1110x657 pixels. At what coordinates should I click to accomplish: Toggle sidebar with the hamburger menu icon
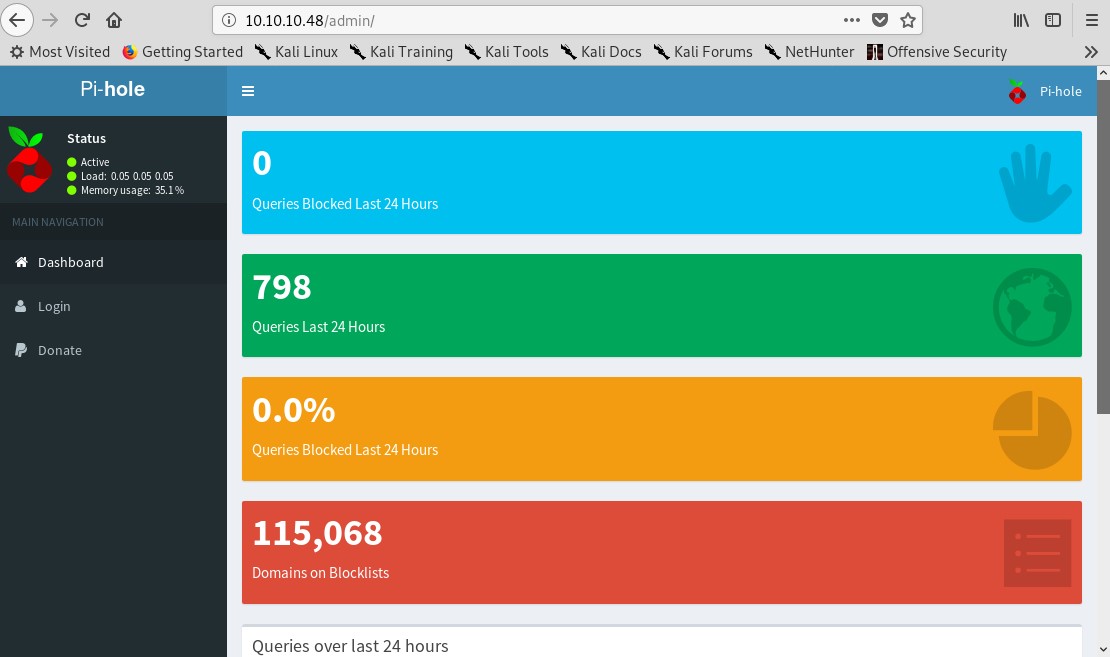click(248, 91)
